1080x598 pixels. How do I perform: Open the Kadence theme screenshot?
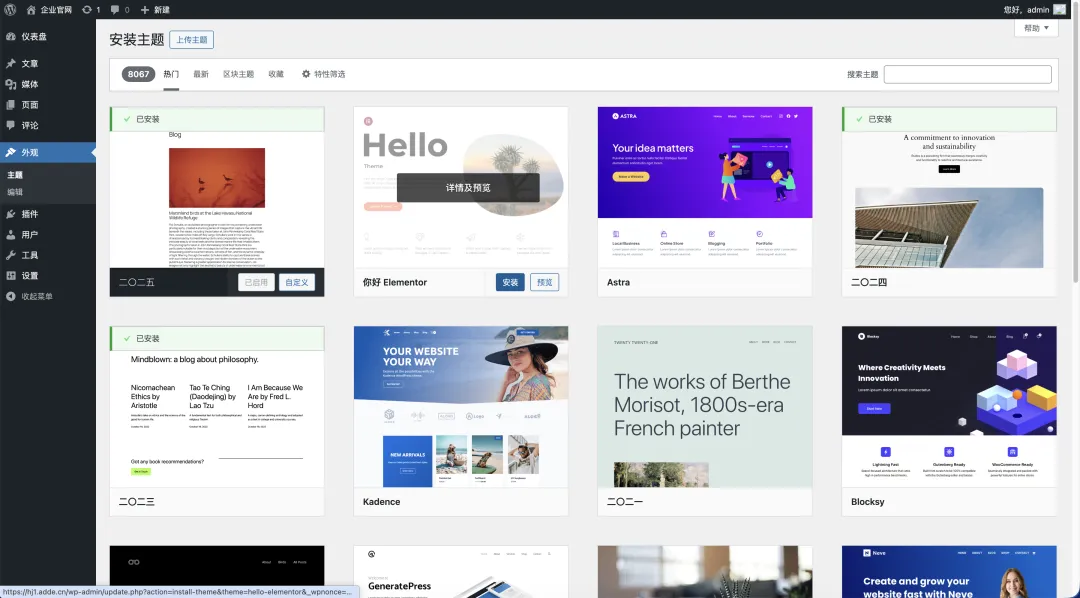pyautogui.click(x=461, y=407)
